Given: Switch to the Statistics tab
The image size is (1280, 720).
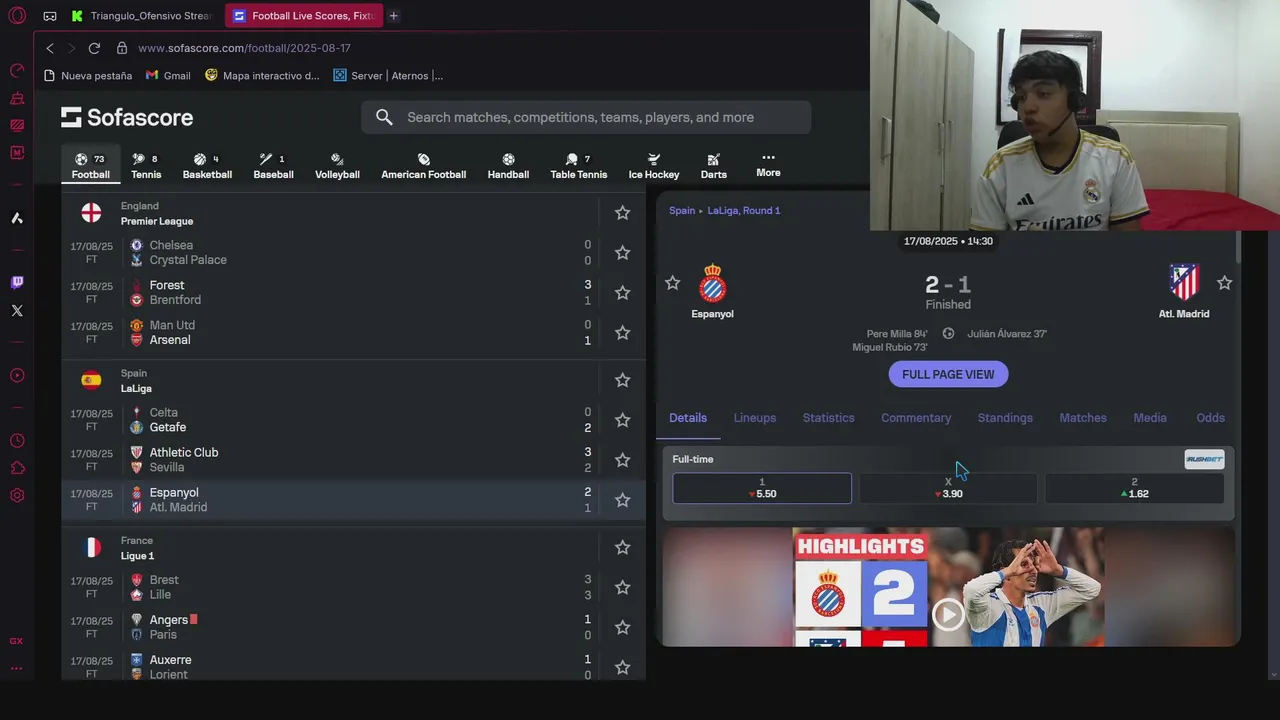Looking at the screenshot, I should point(828,418).
